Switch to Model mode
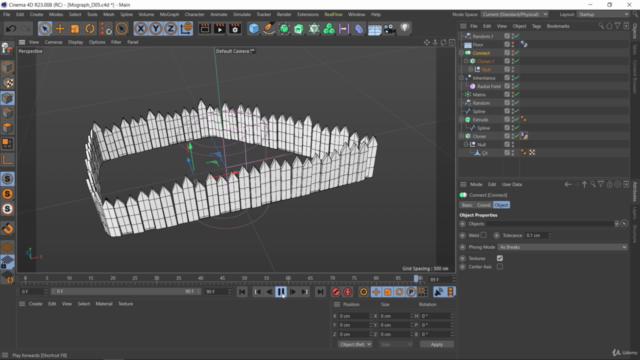 (7, 67)
